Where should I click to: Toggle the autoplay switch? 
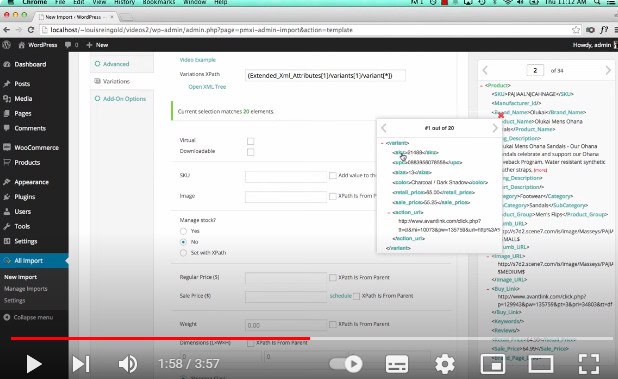[346, 364]
